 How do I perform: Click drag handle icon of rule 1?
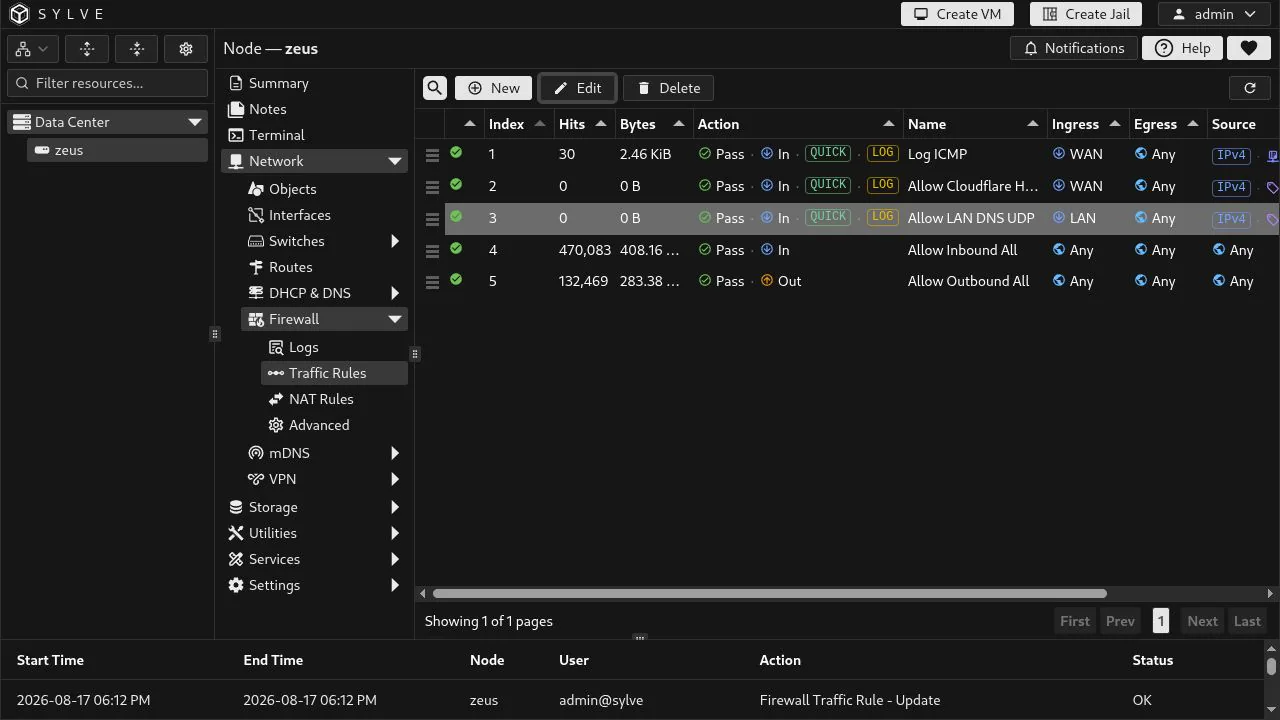point(432,155)
